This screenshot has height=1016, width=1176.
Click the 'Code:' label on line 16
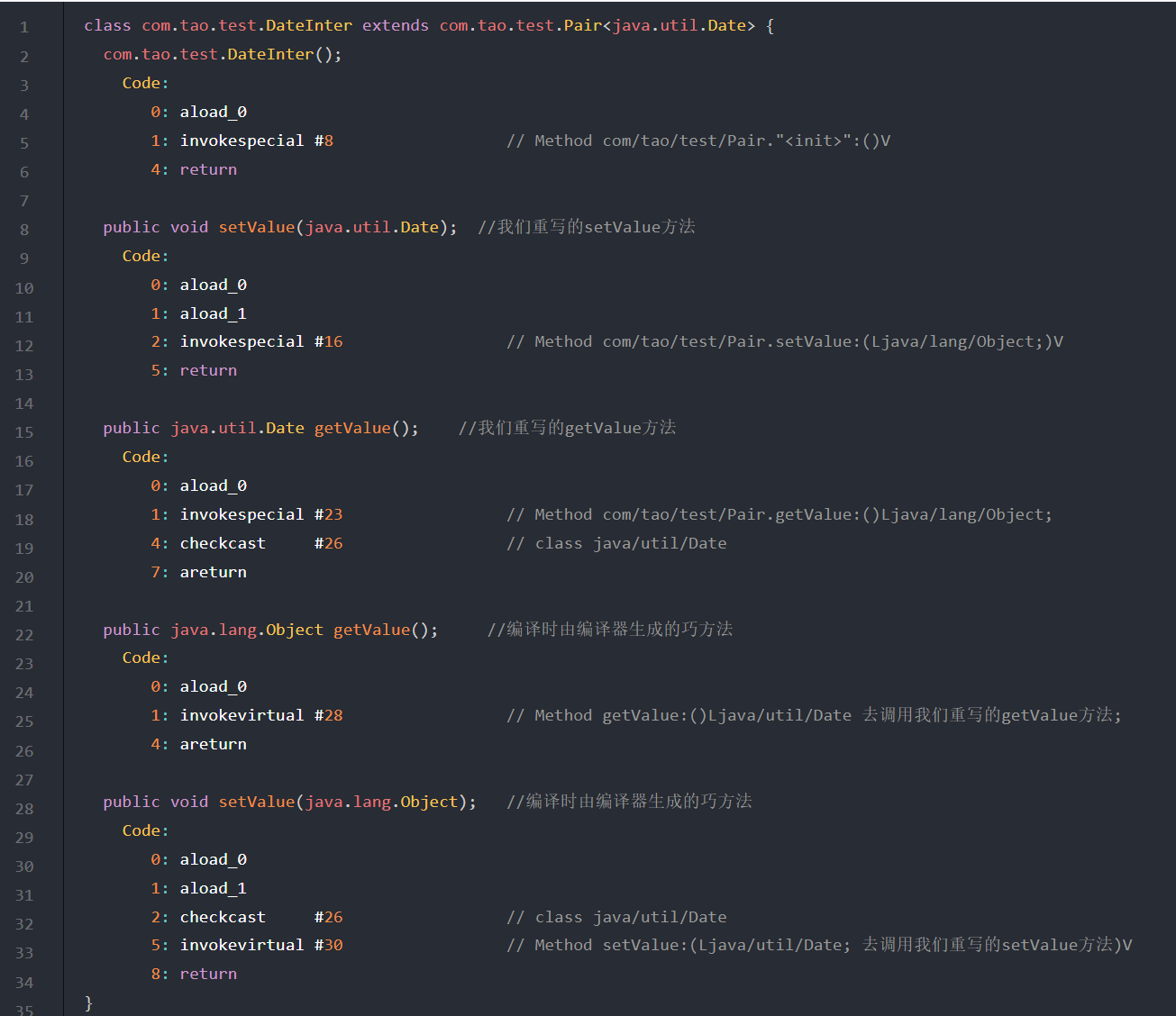[146, 458]
